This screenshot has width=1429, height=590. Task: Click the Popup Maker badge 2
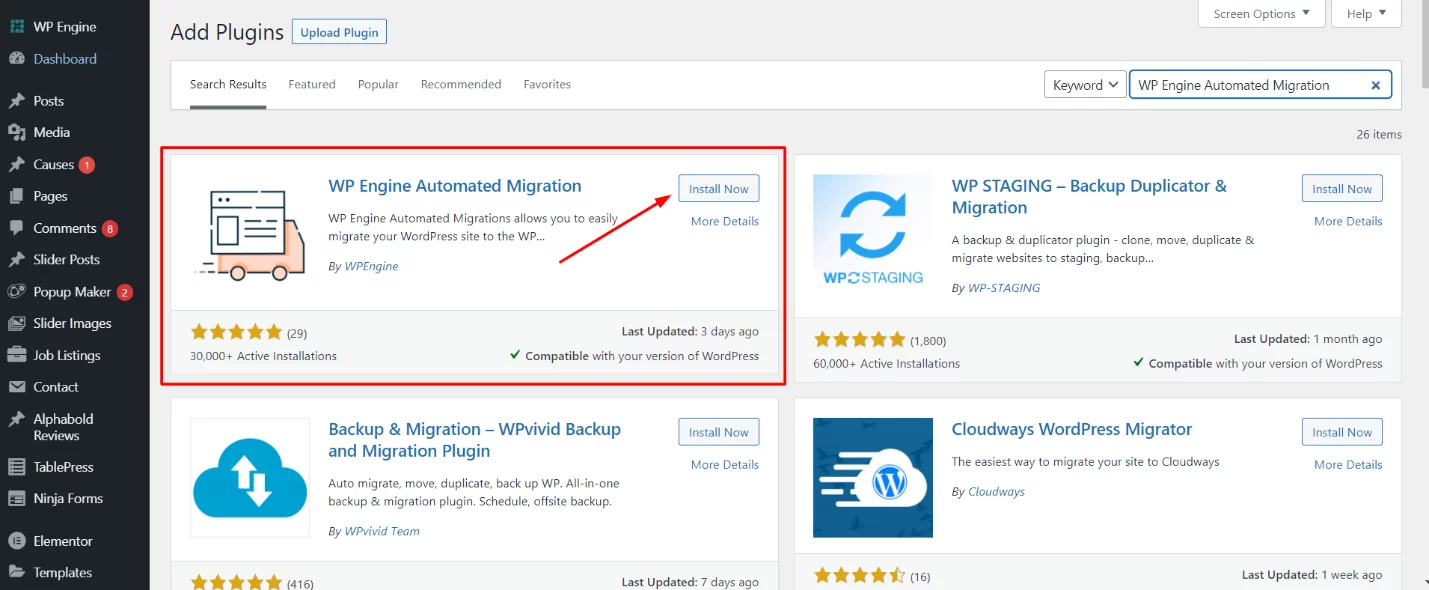(x=125, y=292)
